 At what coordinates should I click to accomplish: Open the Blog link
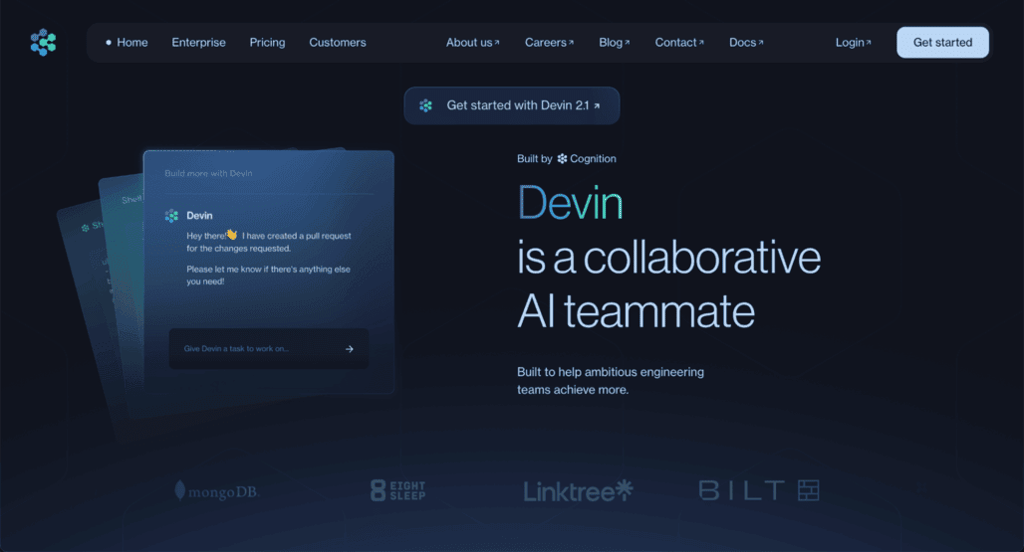coord(615,42)
